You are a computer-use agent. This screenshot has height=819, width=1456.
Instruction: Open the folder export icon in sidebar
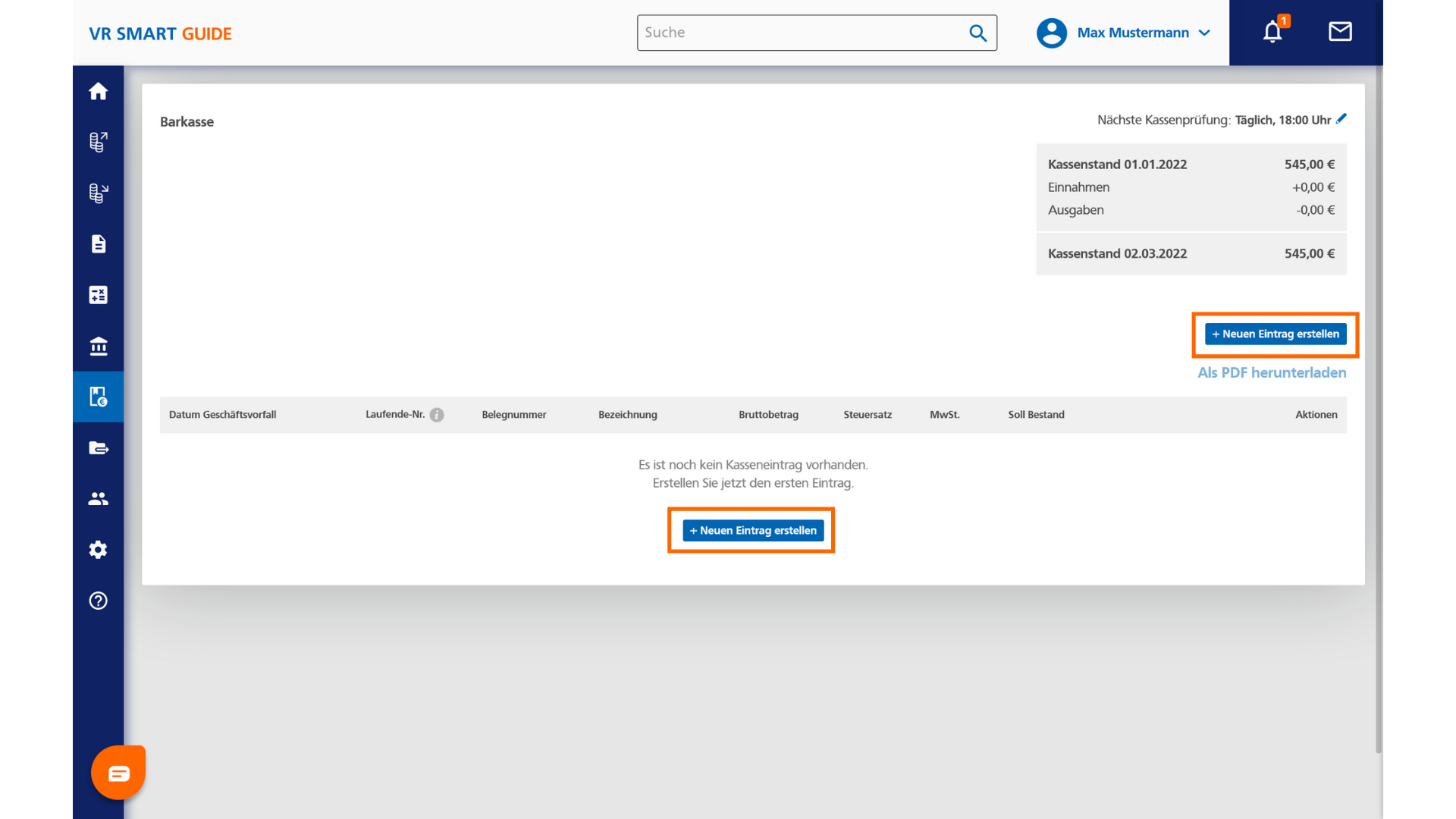click(98, 447)
